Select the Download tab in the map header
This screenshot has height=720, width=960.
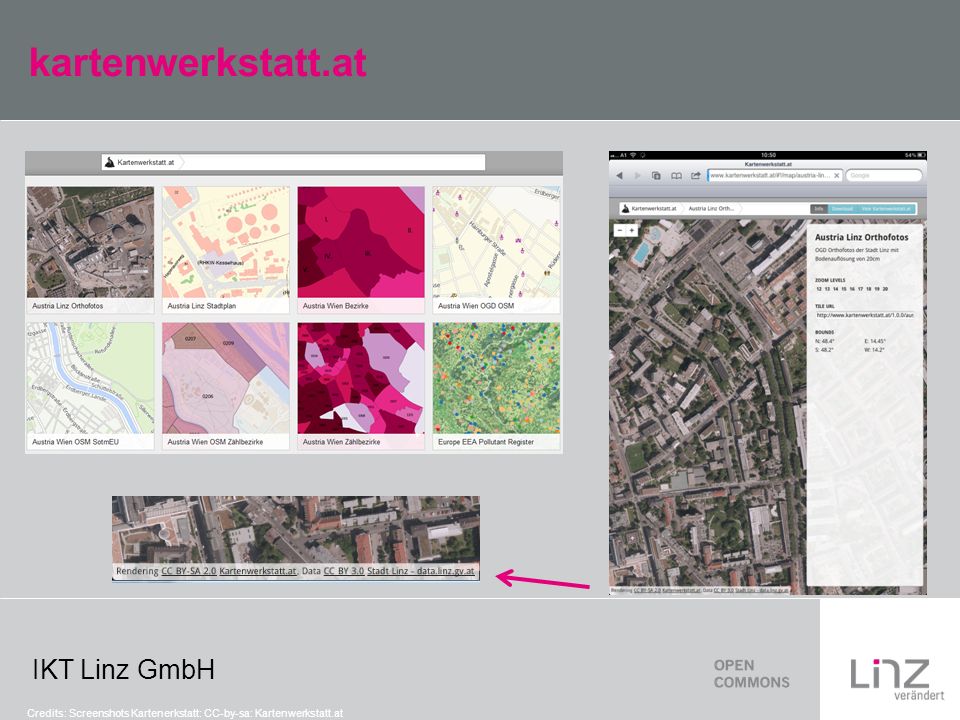(x=842, y=209)
